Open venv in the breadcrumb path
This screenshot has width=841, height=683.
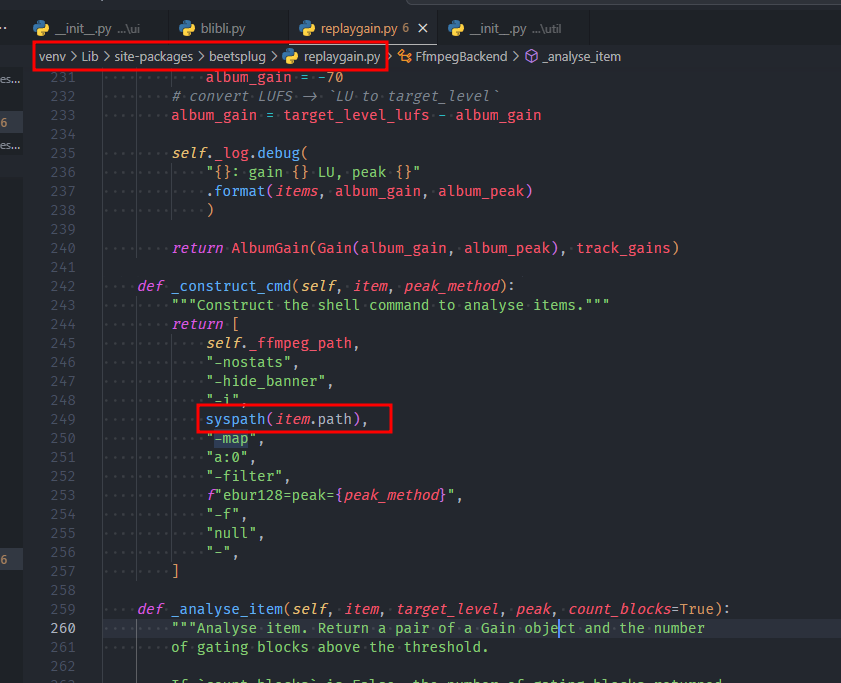[52, 56]
